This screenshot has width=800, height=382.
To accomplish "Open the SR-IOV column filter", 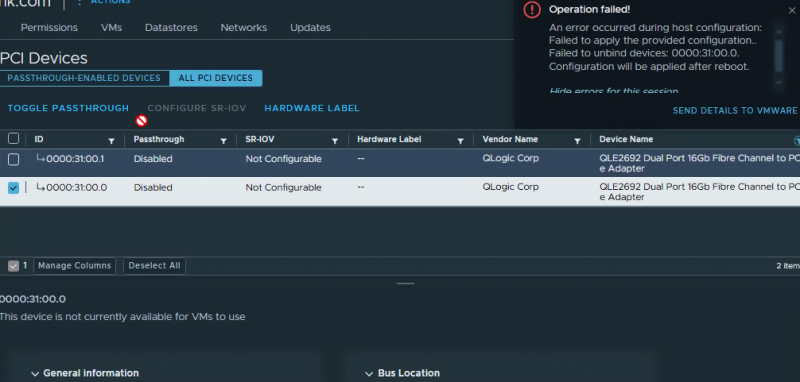I will click(335, 141).
